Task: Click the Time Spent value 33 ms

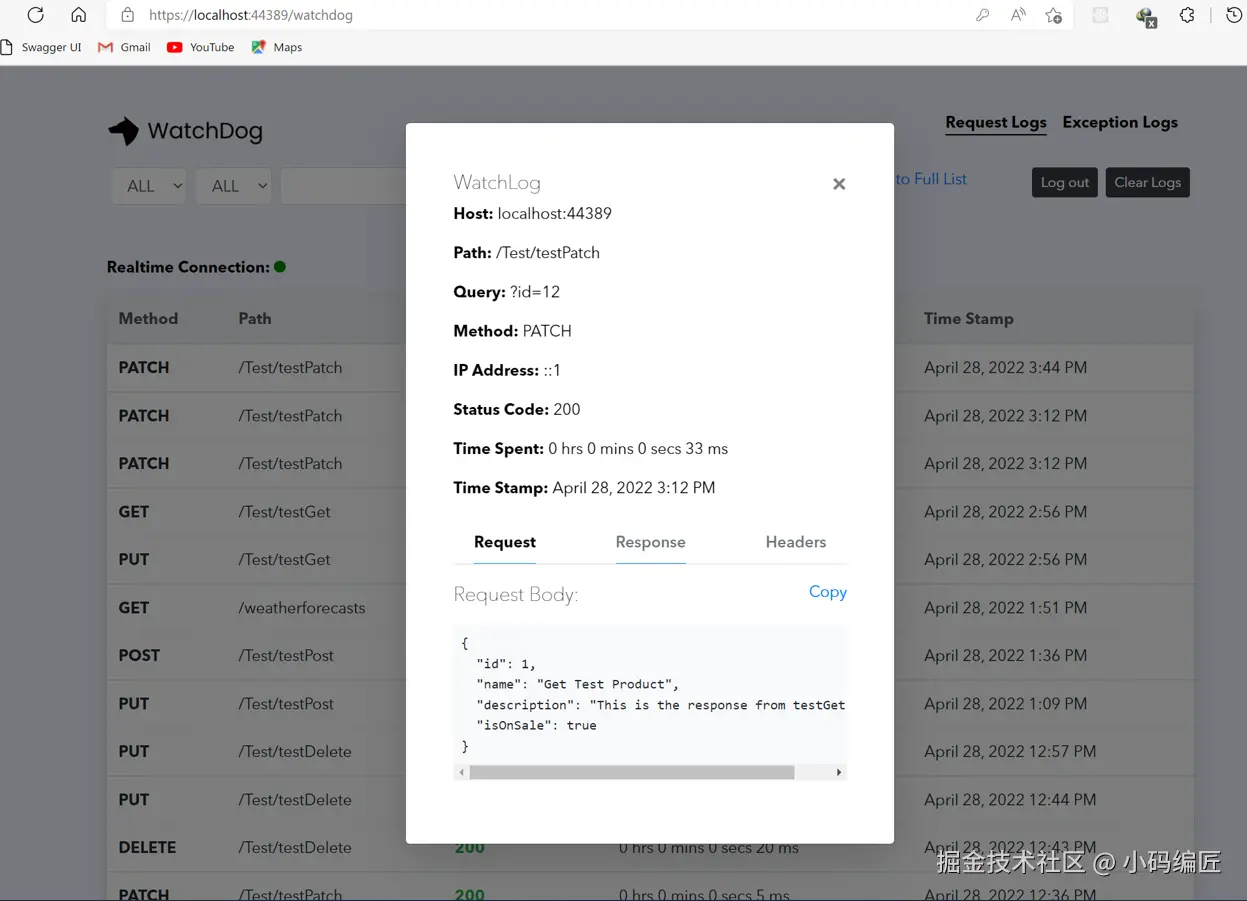Action: [638, 449]
